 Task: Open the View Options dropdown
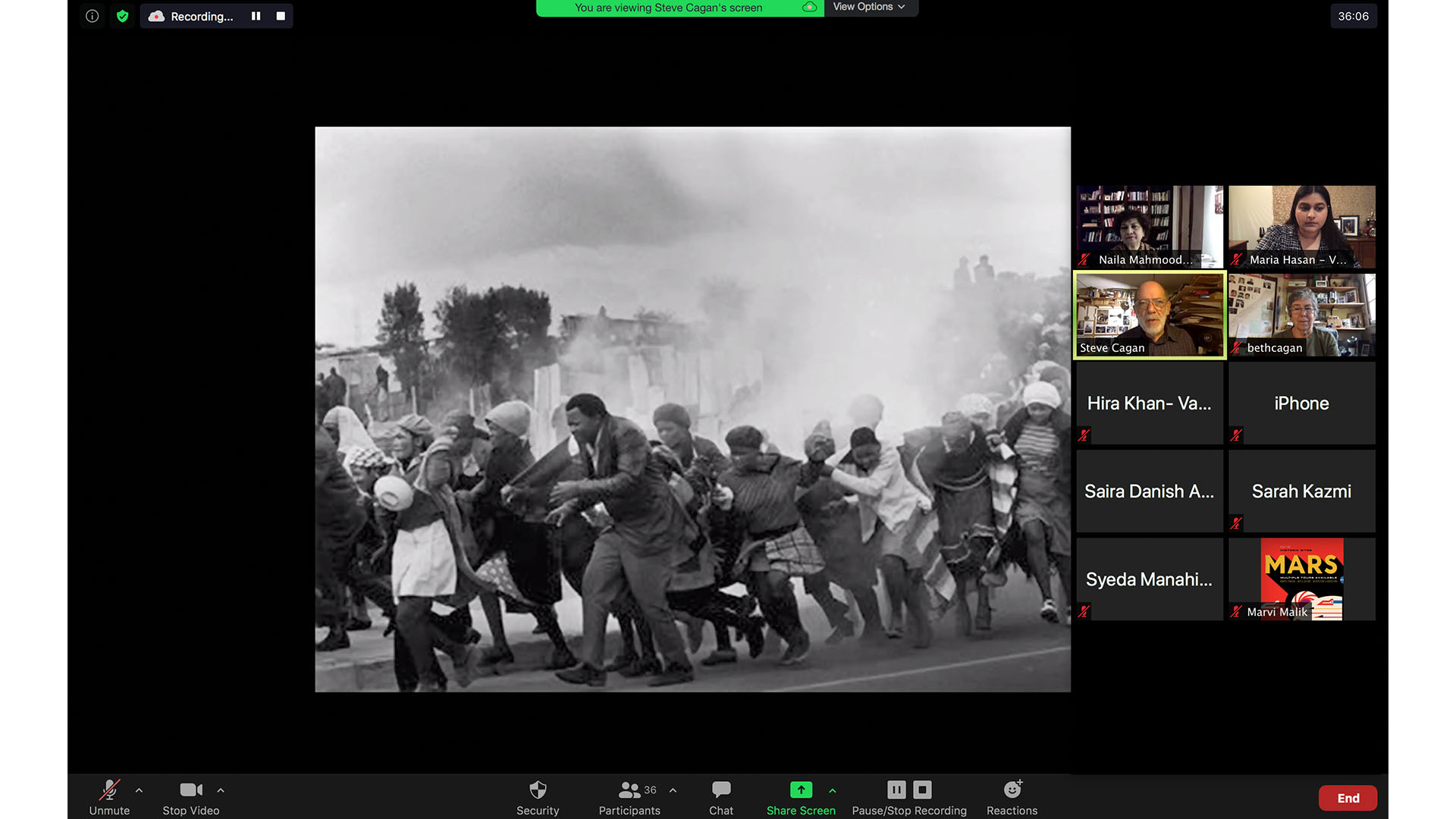pos(870,7)
